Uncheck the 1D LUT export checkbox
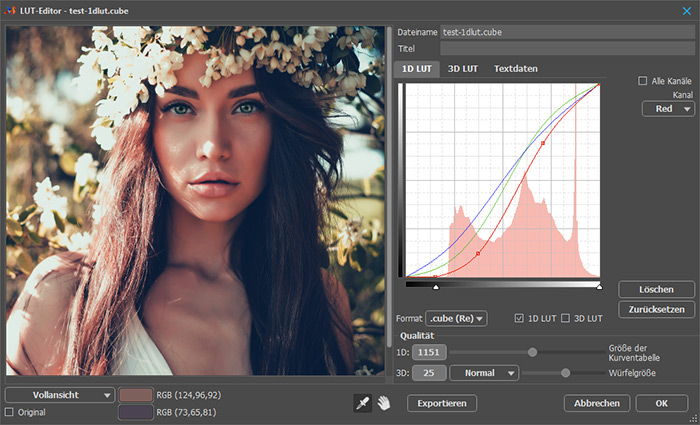Image resolution: width=700 pixels, height=425 pixels. point(519,318)
